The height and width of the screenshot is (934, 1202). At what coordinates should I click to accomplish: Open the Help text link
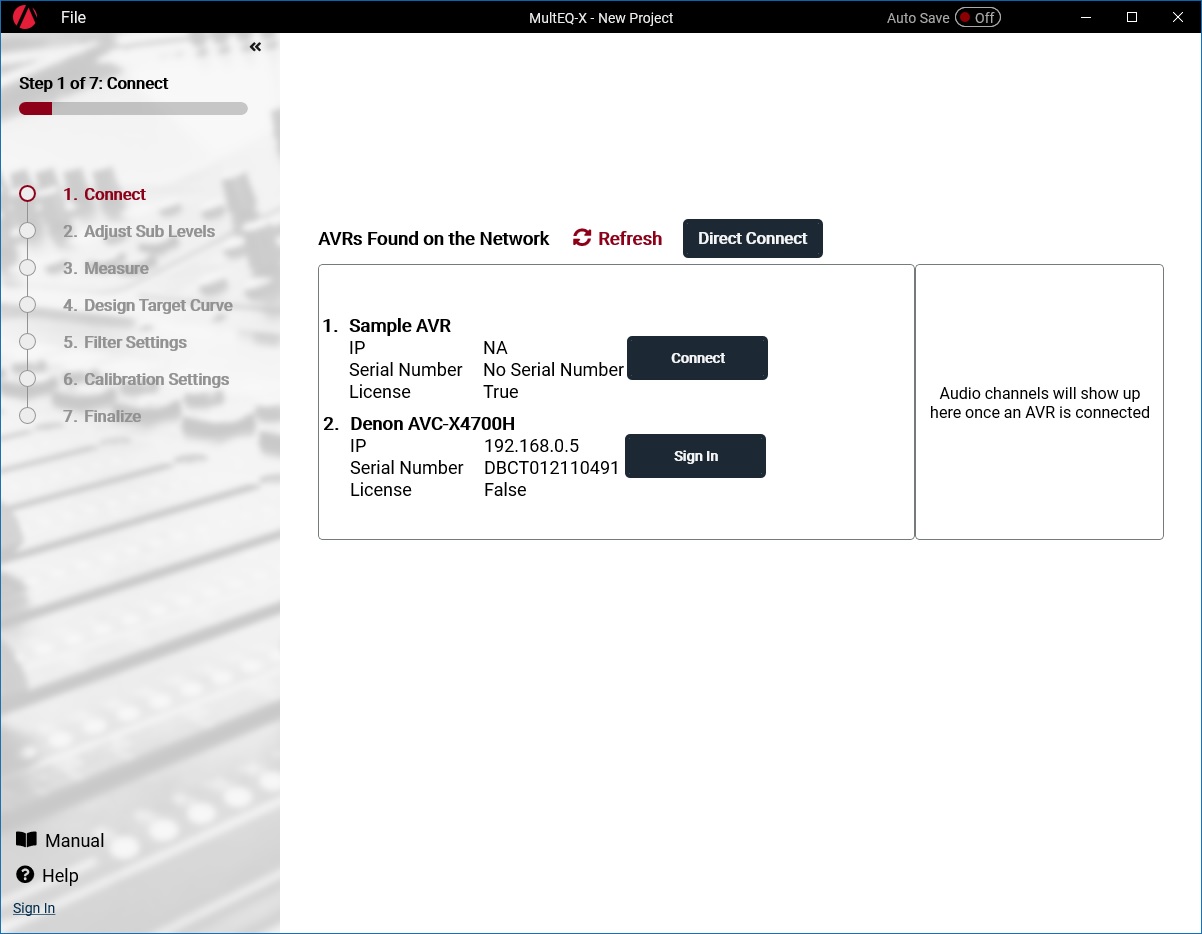pos(60,876)
